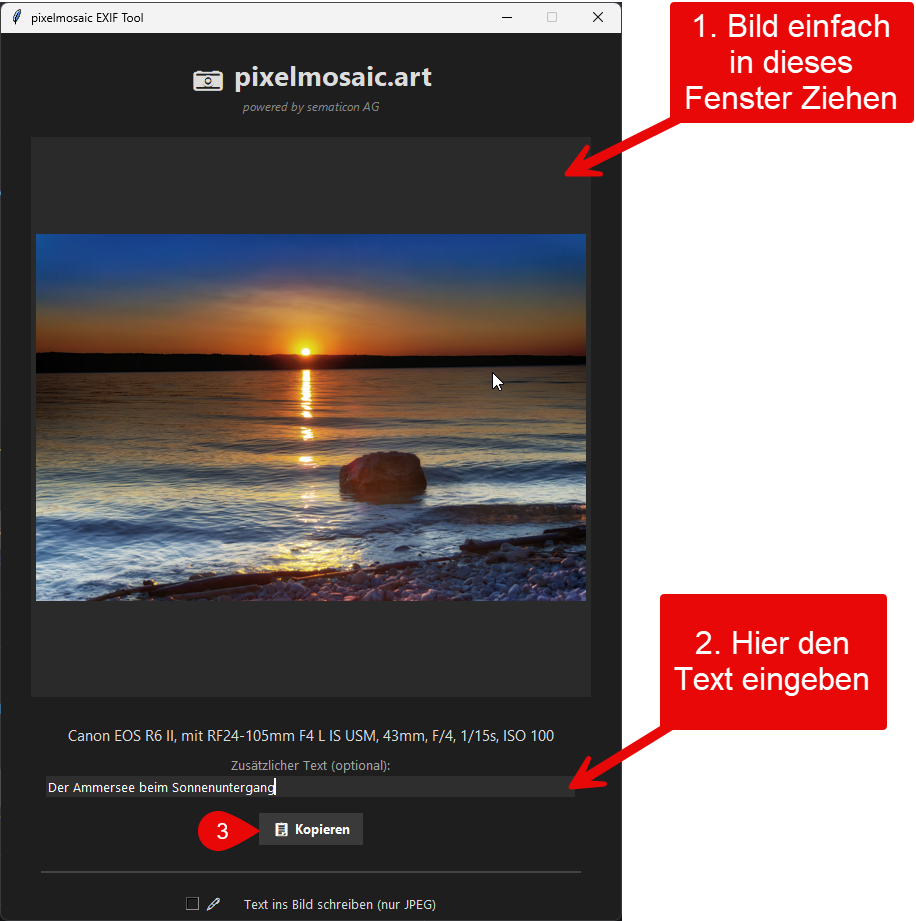Click the 'Zusätzlicher Text (optional):' label
Image resolution: width=916 pixels, height=921 pixels.
pos(310,765)
